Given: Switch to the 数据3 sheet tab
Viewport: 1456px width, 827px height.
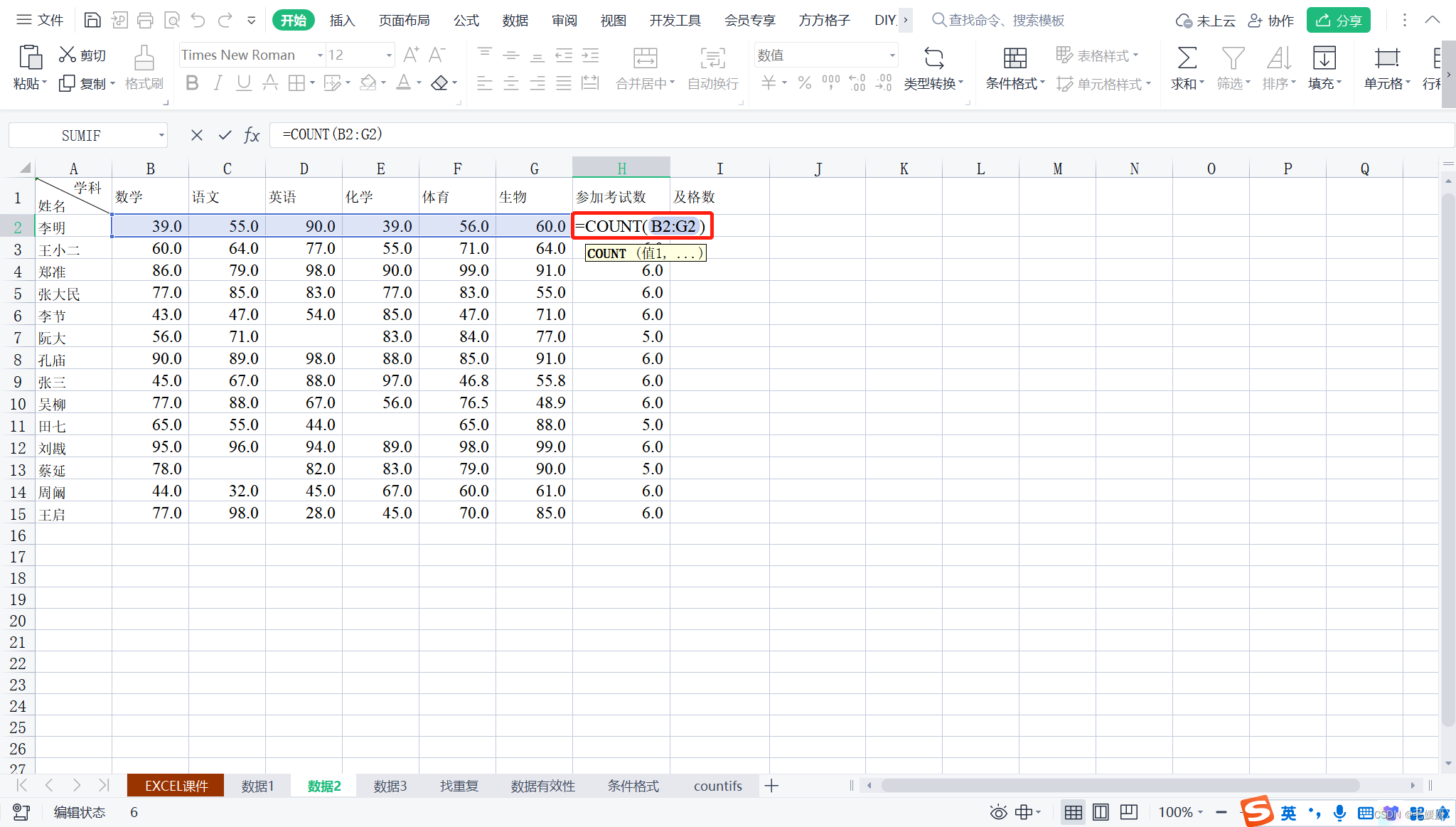Looking at the screenshot, I should [390, 786].
